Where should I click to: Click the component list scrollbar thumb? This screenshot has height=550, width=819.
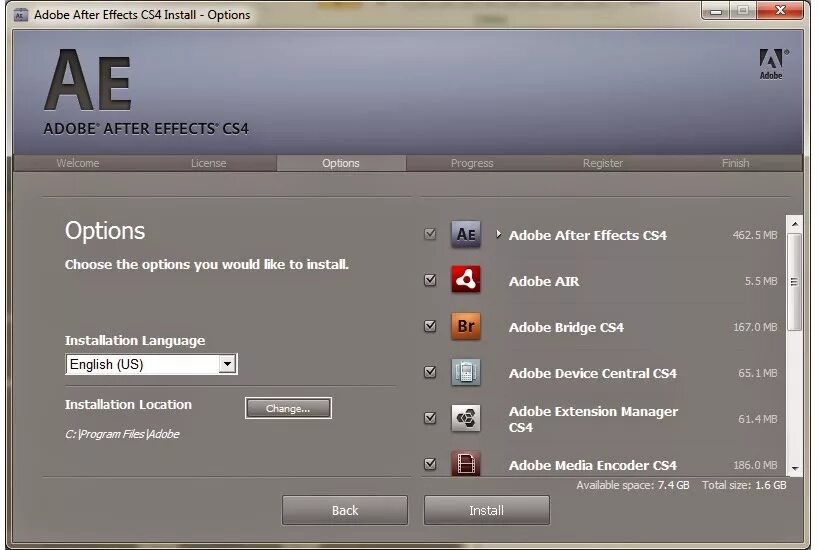pyautogui.click(x=794, y=282)
